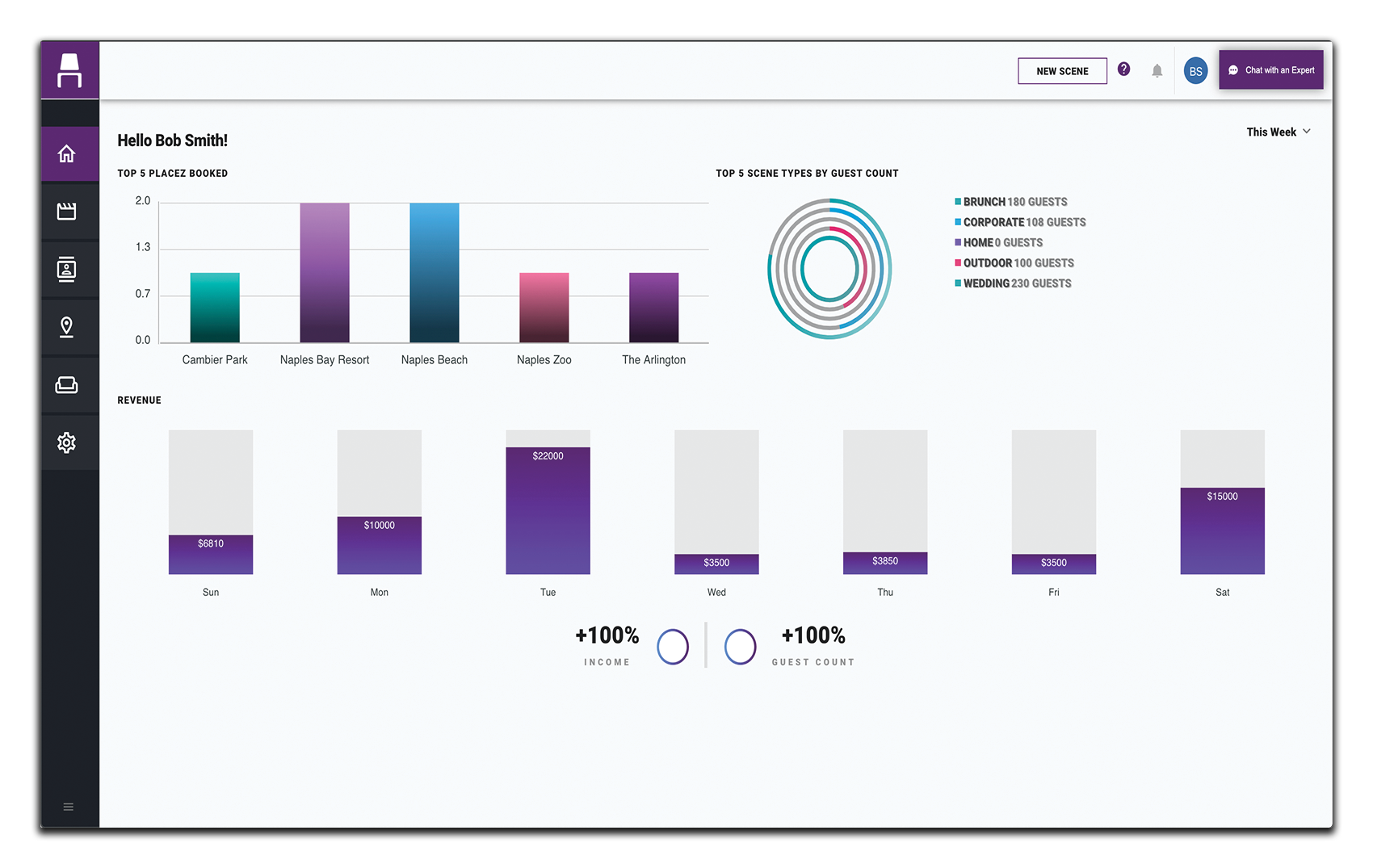Click the Revenue section title

coord(139,400)
